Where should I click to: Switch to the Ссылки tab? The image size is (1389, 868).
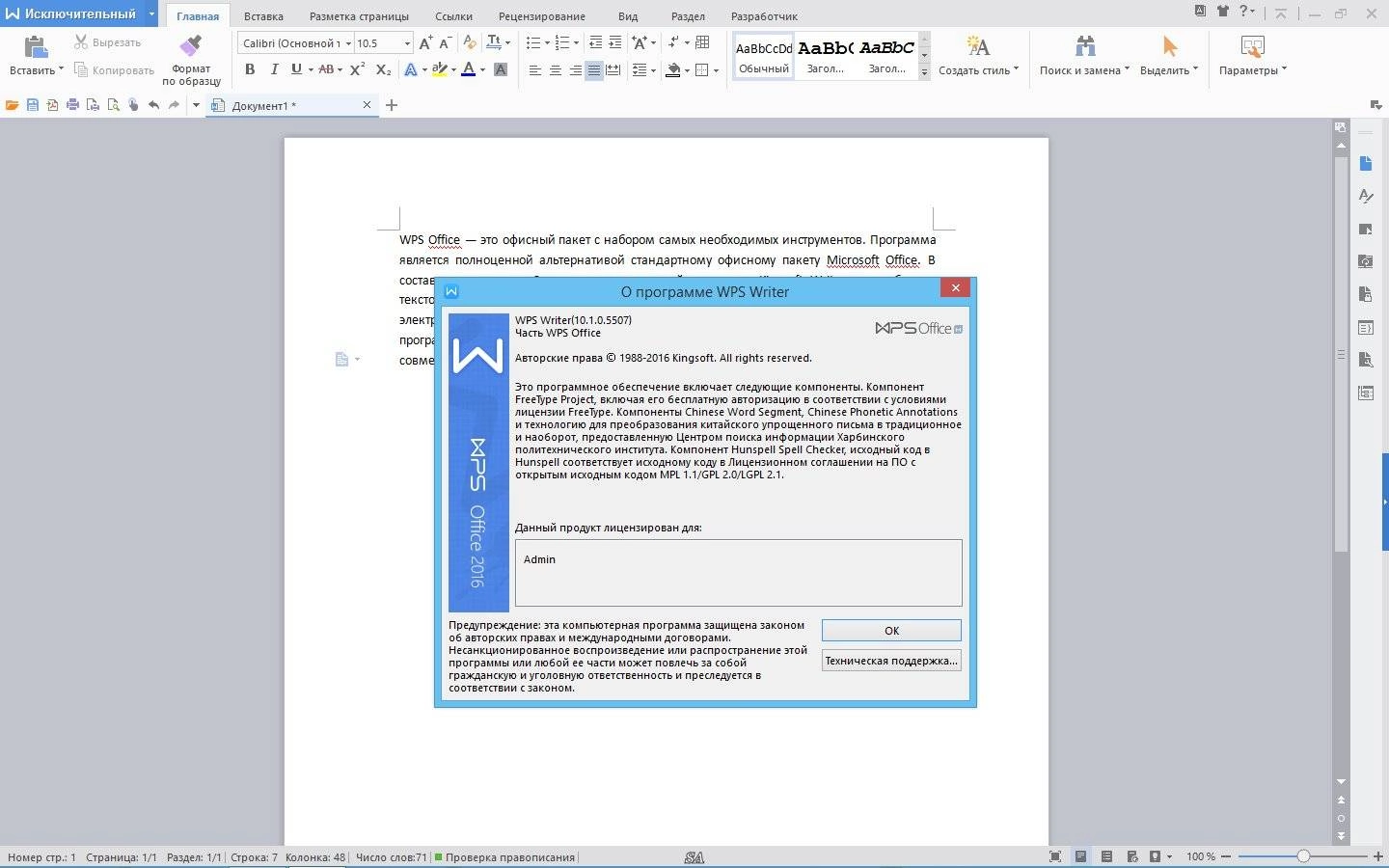coord(453,16)
